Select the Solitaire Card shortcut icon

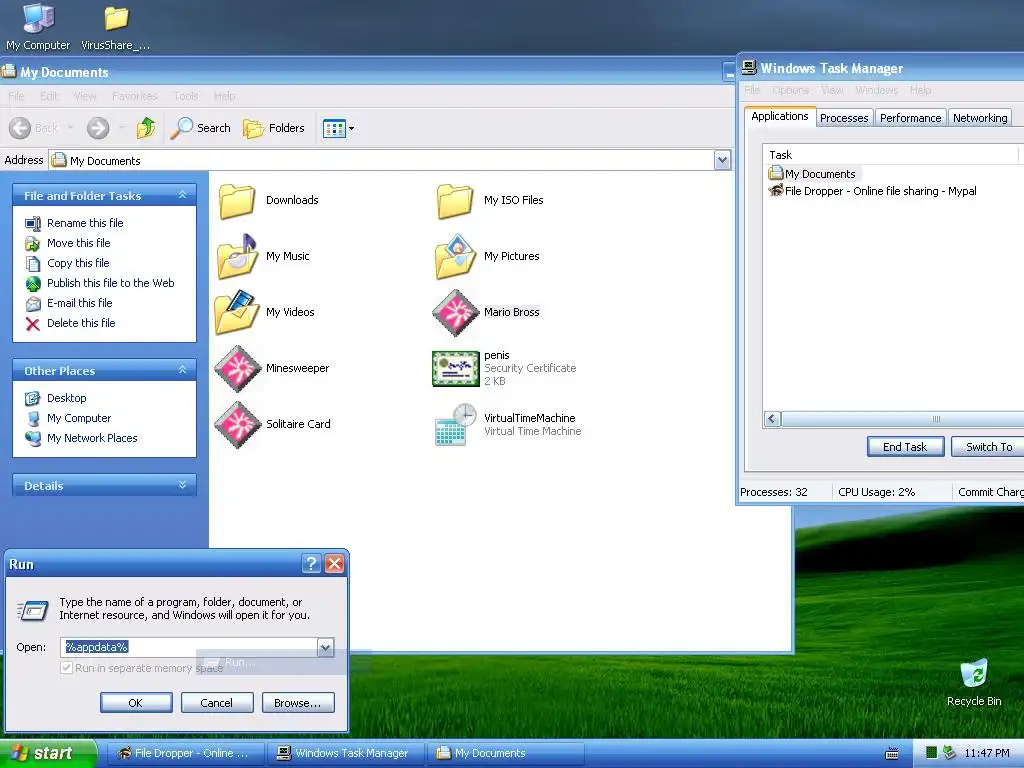coord(238,424)
